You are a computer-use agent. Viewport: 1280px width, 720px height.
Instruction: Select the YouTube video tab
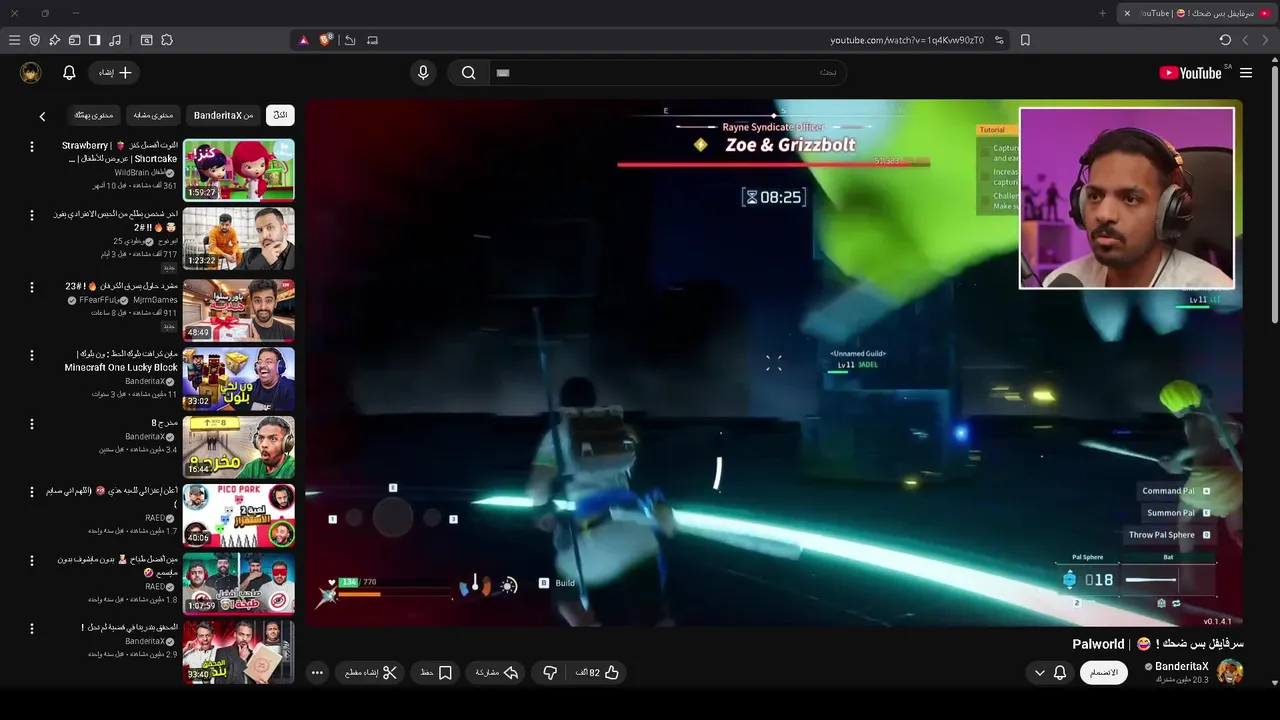[1198, 13]
